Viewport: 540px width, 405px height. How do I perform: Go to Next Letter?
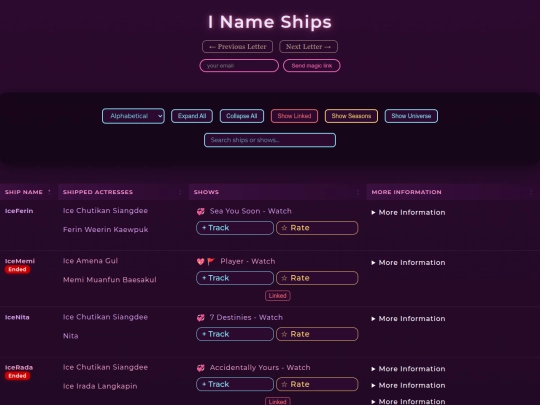pos(308,46)
